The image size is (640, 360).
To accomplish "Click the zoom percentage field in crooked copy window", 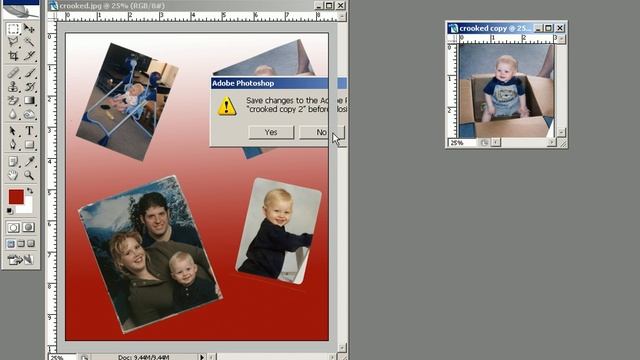I will 462,143.
